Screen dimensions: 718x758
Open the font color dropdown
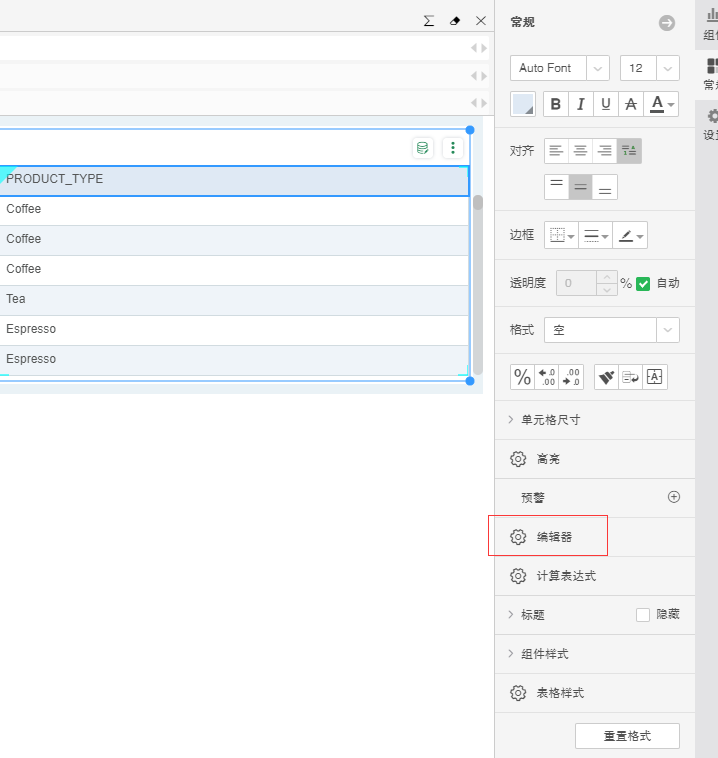[x=661, y=104]
